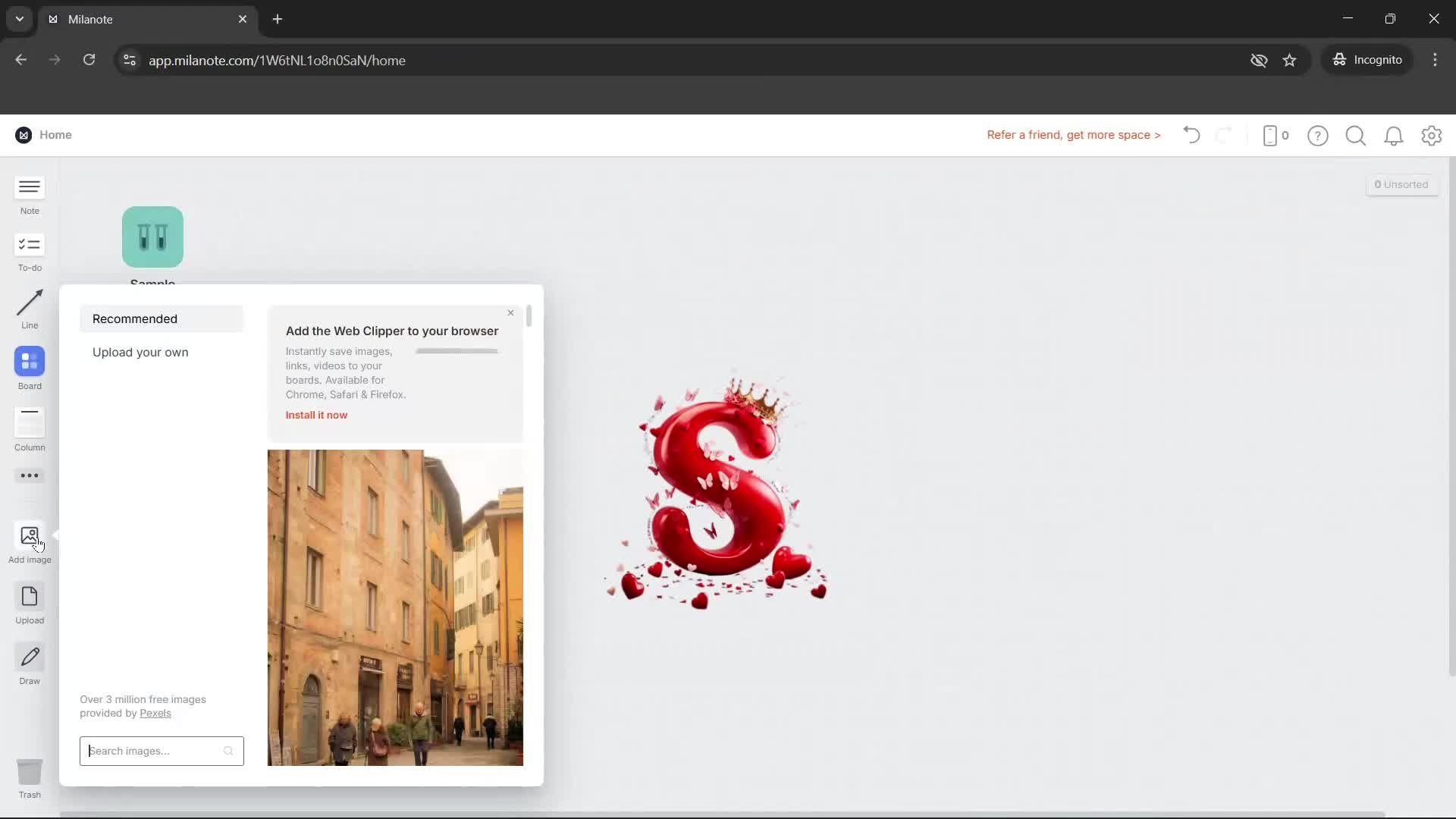The height and width of the screenshot is (819, 1456).
Task: Select the Italian street photo thumbnail
Action: (394, 607)
